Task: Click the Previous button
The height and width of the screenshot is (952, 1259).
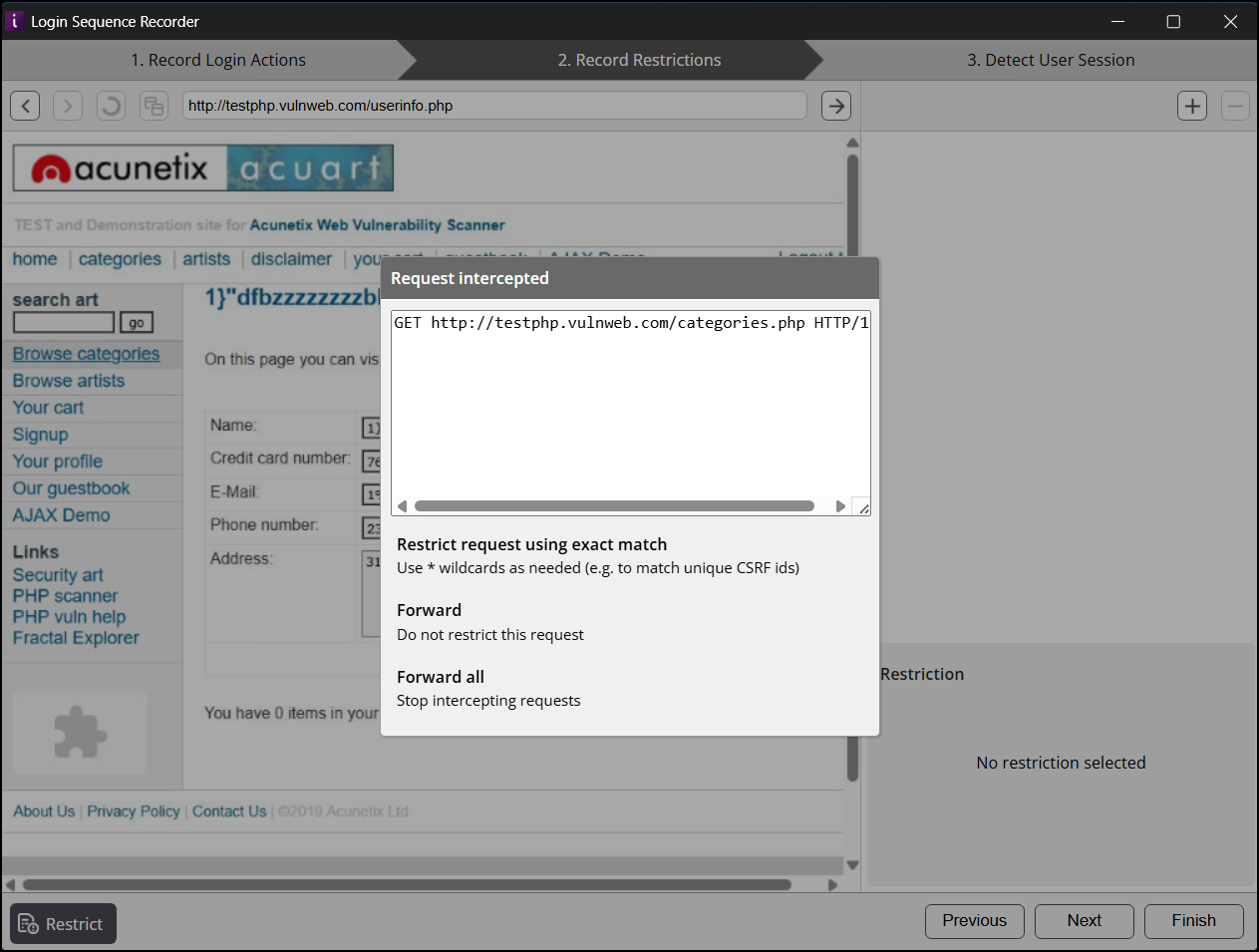Action: click(x=974, y=921)
